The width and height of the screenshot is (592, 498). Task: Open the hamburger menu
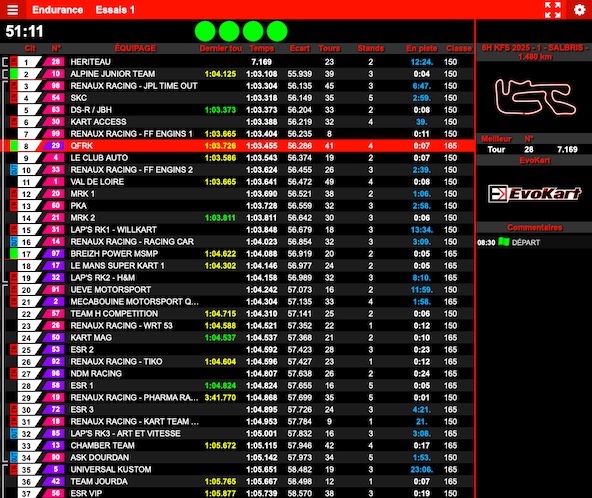click(12, 10)
